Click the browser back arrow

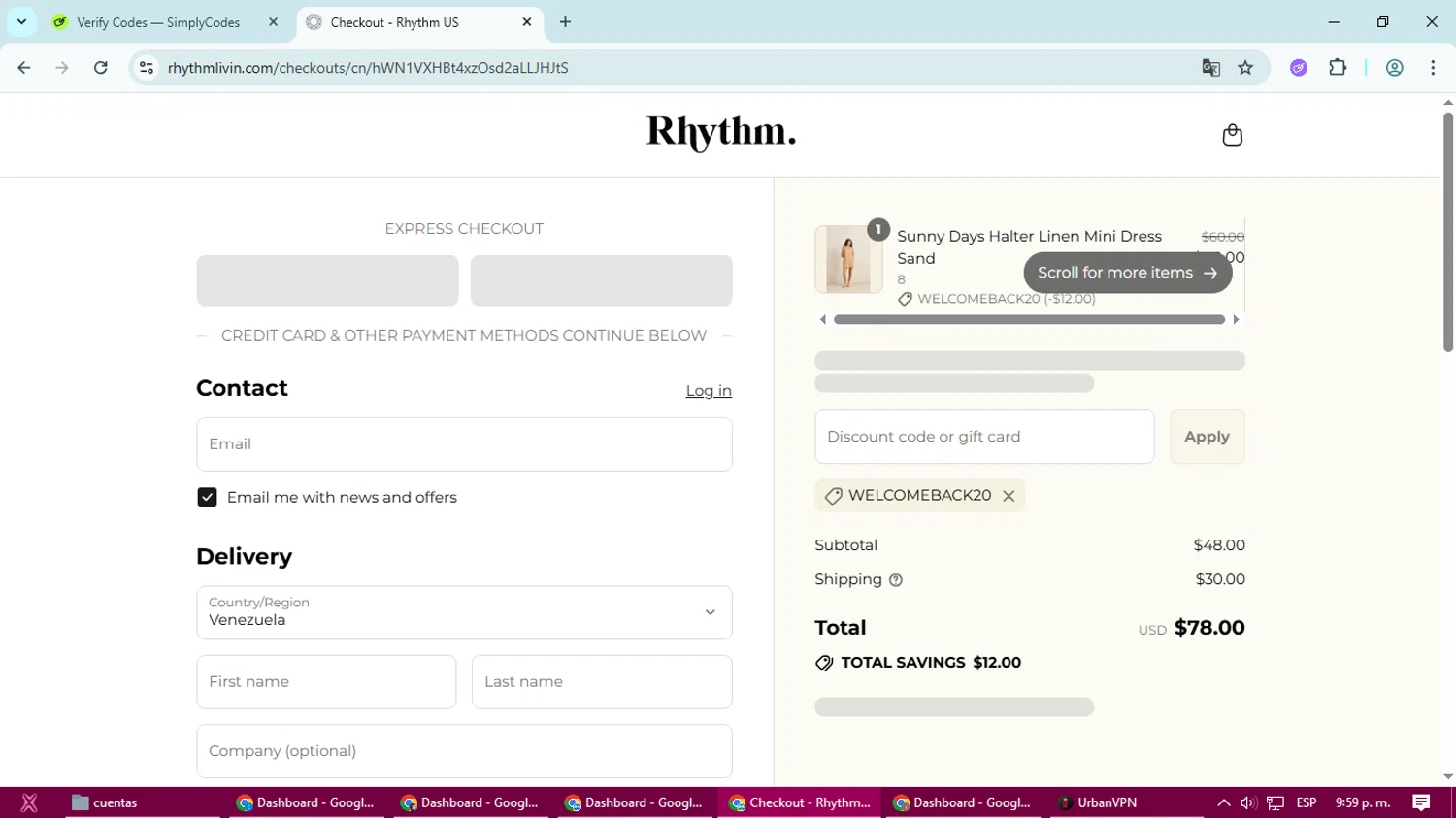(x=24, y=68)
